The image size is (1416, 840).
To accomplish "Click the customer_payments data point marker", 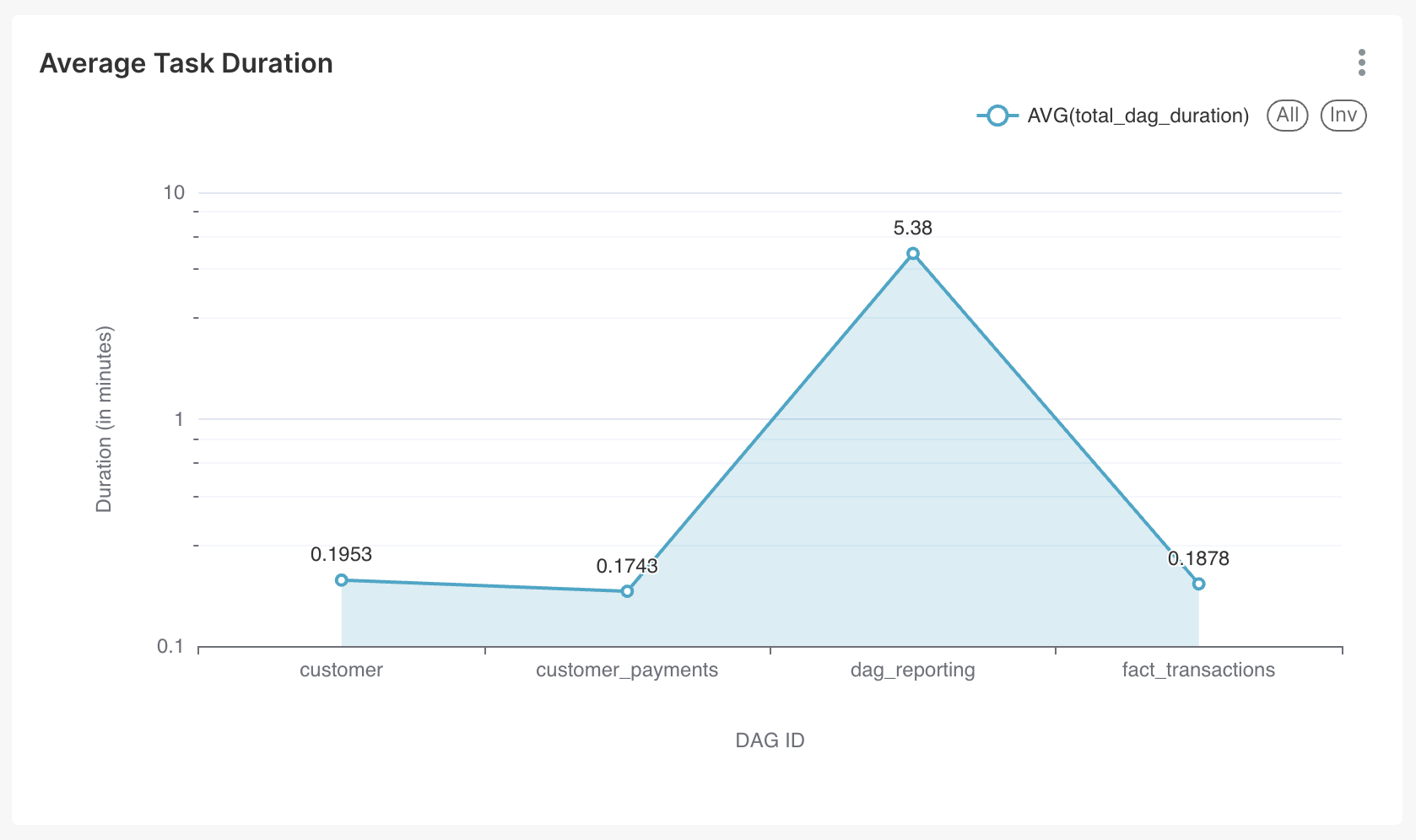I will coord(627,591).
